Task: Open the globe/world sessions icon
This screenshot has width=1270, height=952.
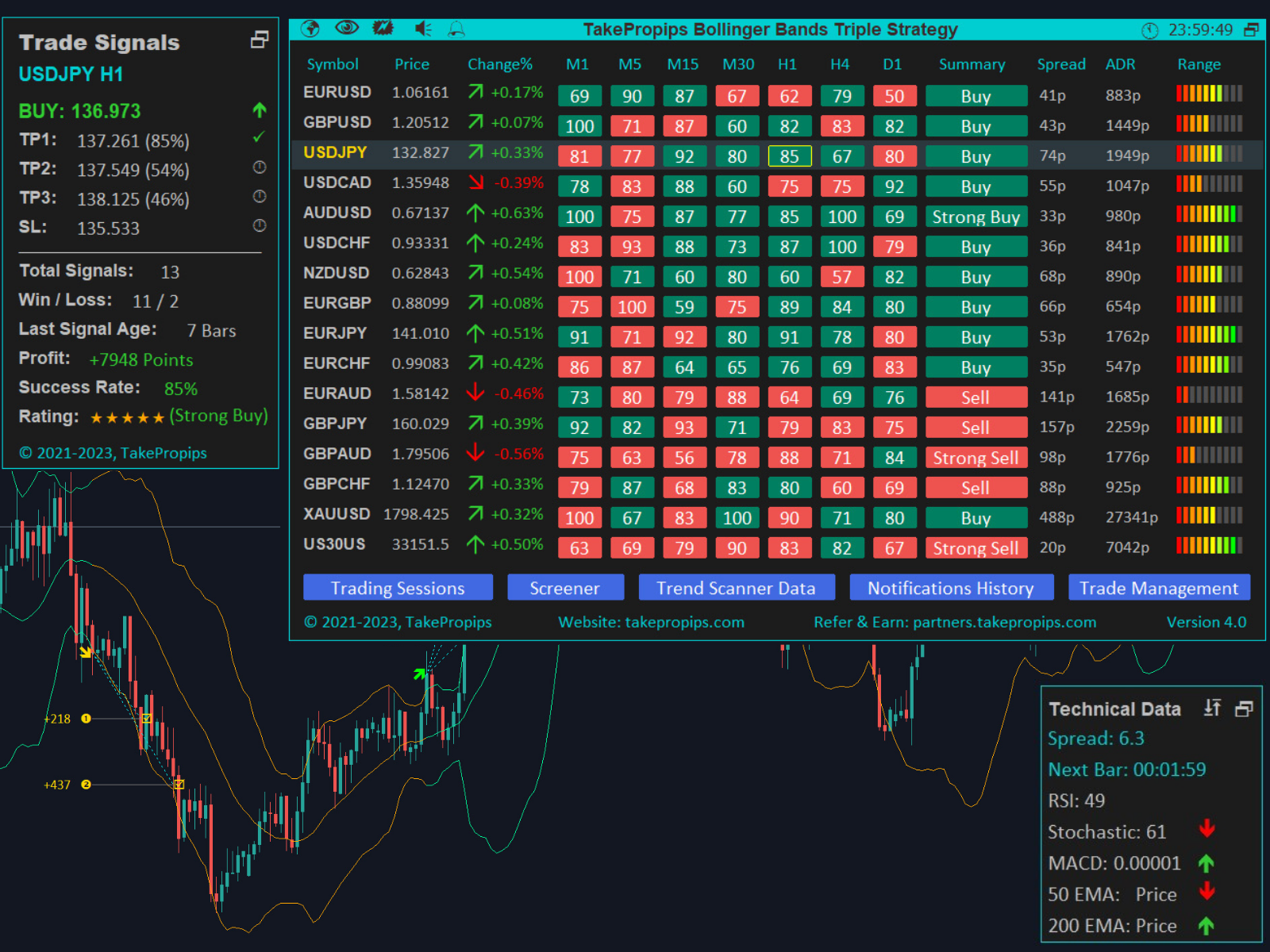Action: [x=311, y=29]
